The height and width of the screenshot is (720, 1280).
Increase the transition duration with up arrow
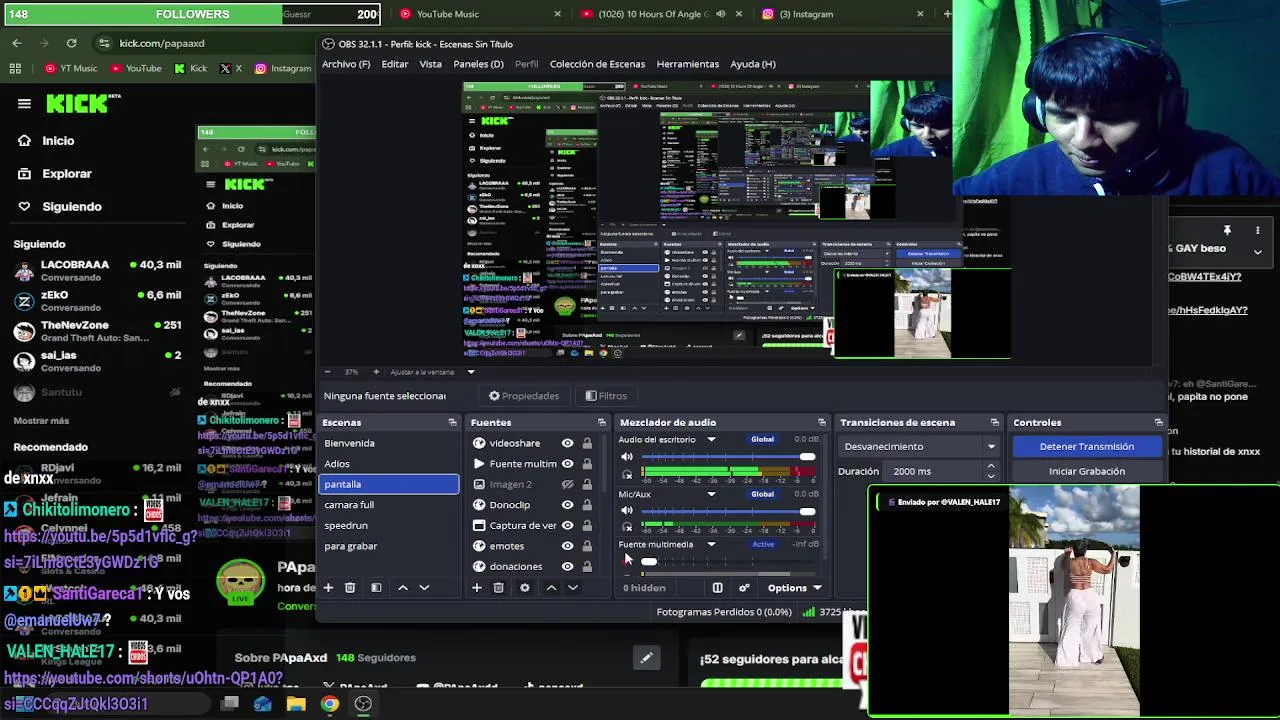(991, 467)
